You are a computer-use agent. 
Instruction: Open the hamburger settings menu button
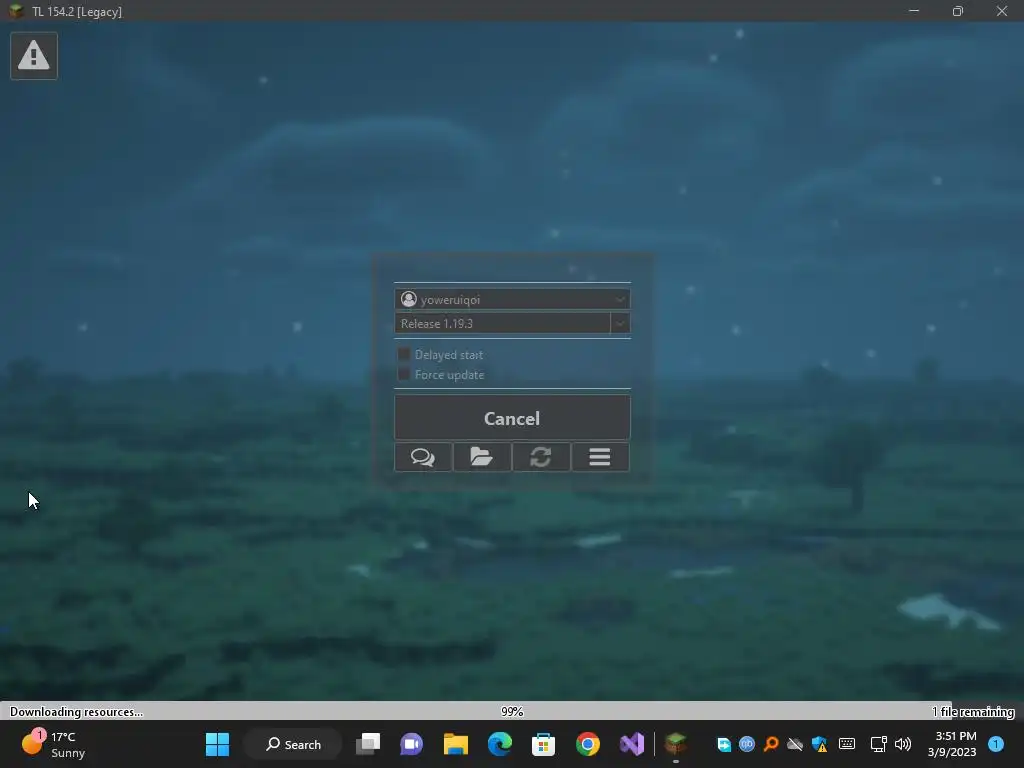pos(600,456)
